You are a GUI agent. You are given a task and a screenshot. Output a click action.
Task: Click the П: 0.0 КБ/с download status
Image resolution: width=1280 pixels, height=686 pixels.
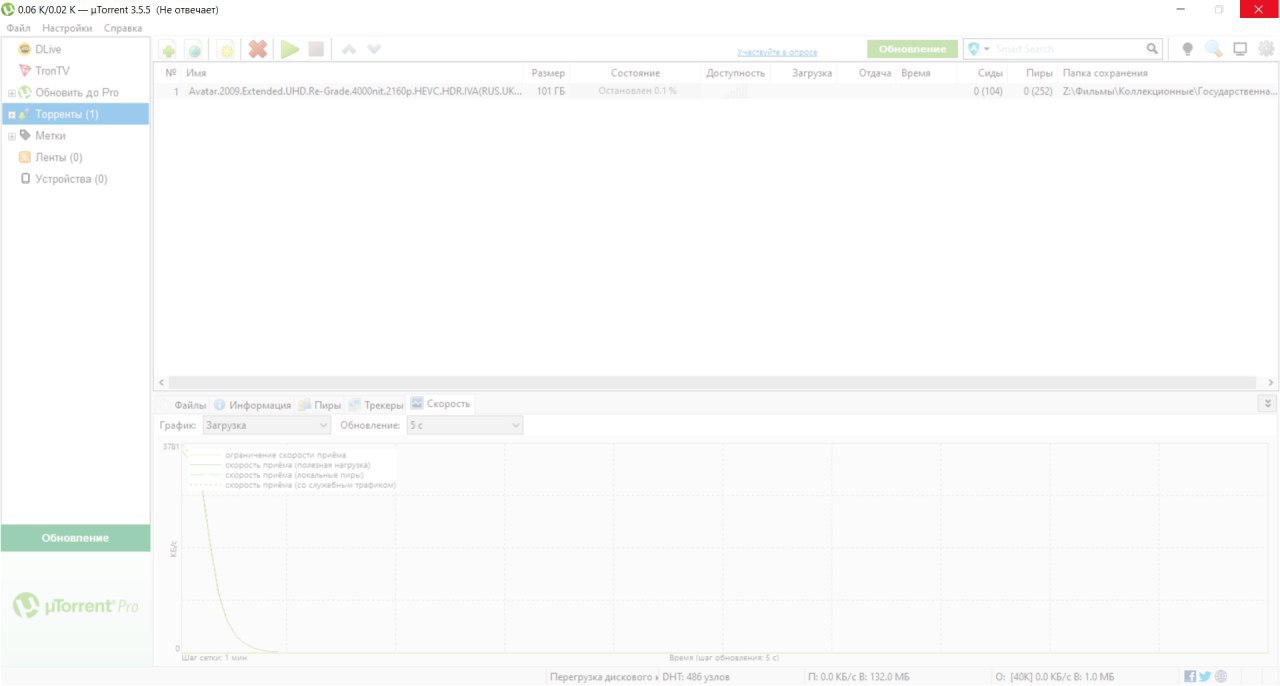pos(859,677)
